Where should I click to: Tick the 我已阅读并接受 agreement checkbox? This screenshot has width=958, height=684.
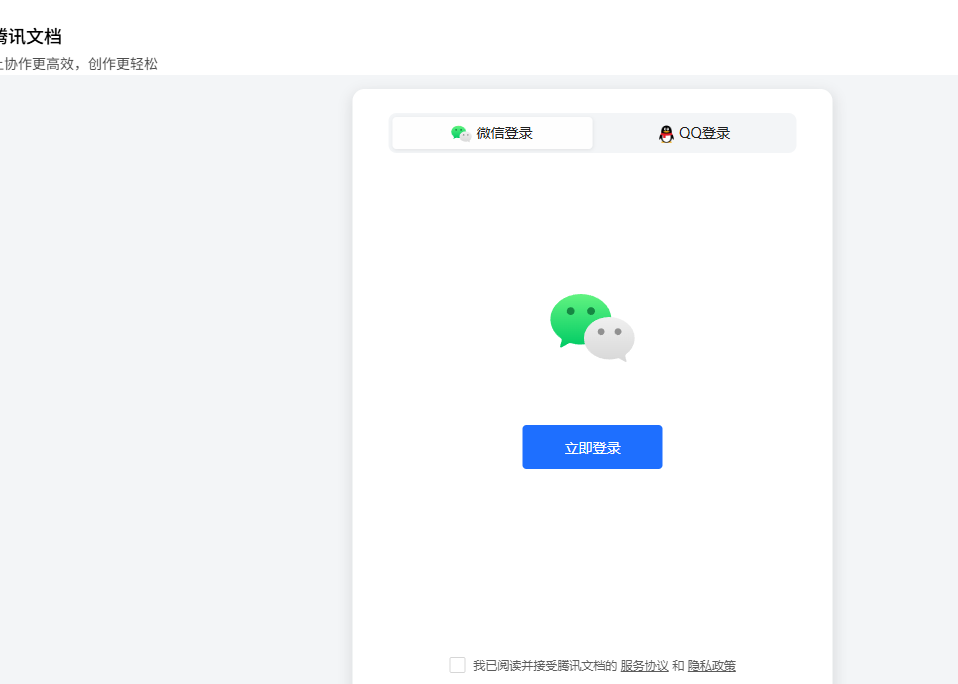coord(457,665)
